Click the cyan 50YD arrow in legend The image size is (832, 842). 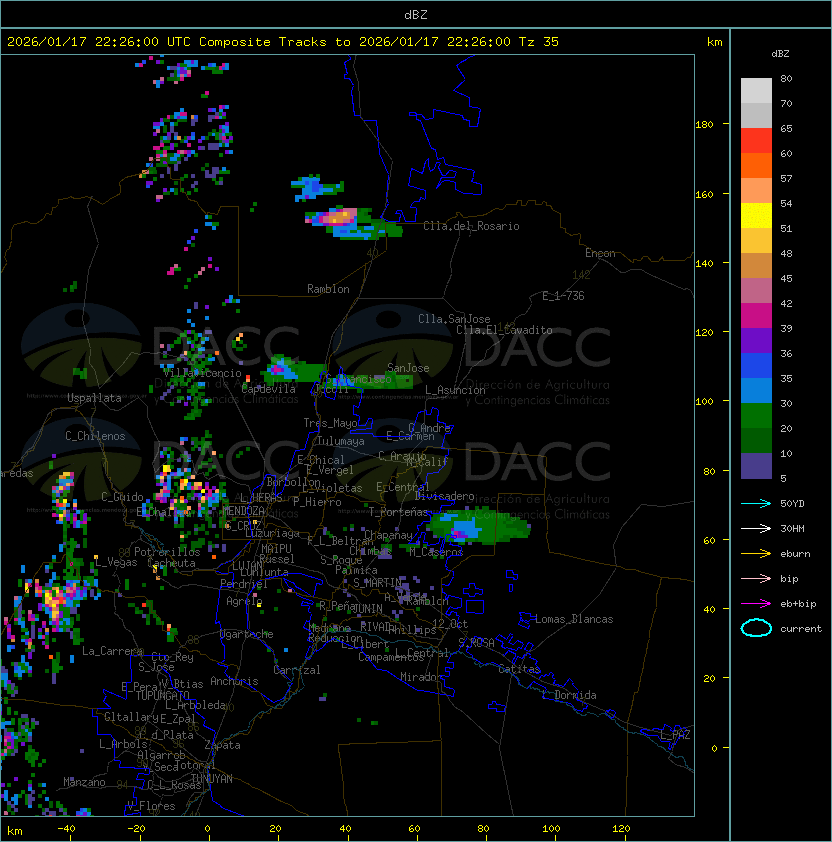click(x=756, y=504)
